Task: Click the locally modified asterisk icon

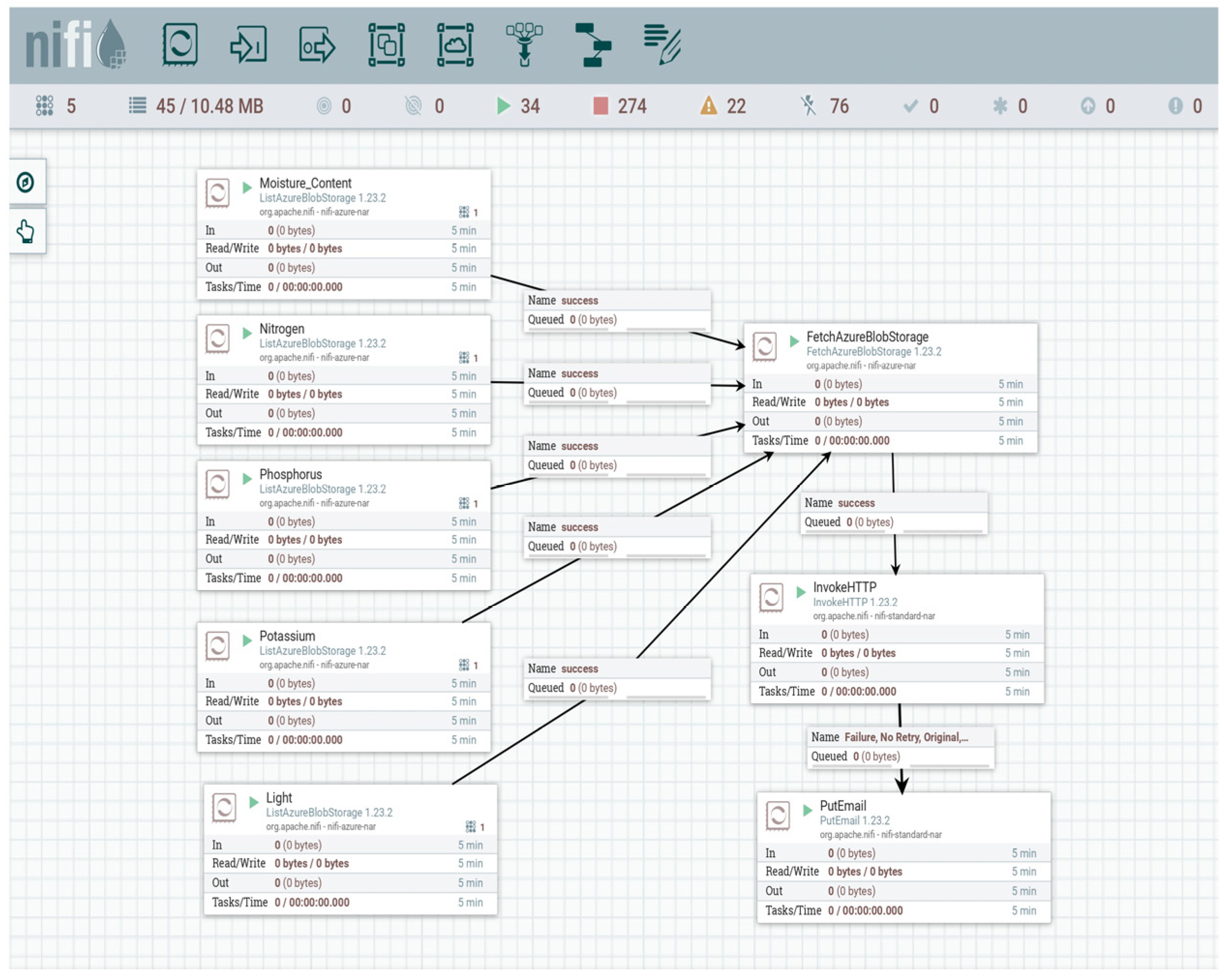Action: 1000,105
